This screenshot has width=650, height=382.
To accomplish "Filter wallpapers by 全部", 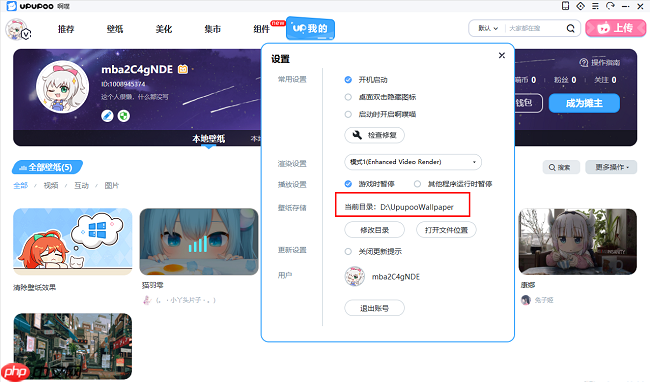I will click(x=20, y=186).
